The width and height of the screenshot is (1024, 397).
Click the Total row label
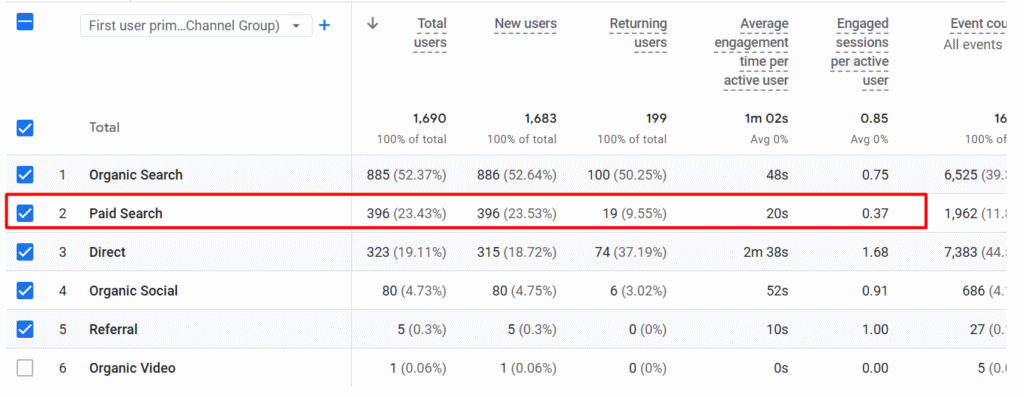point(104,127)
